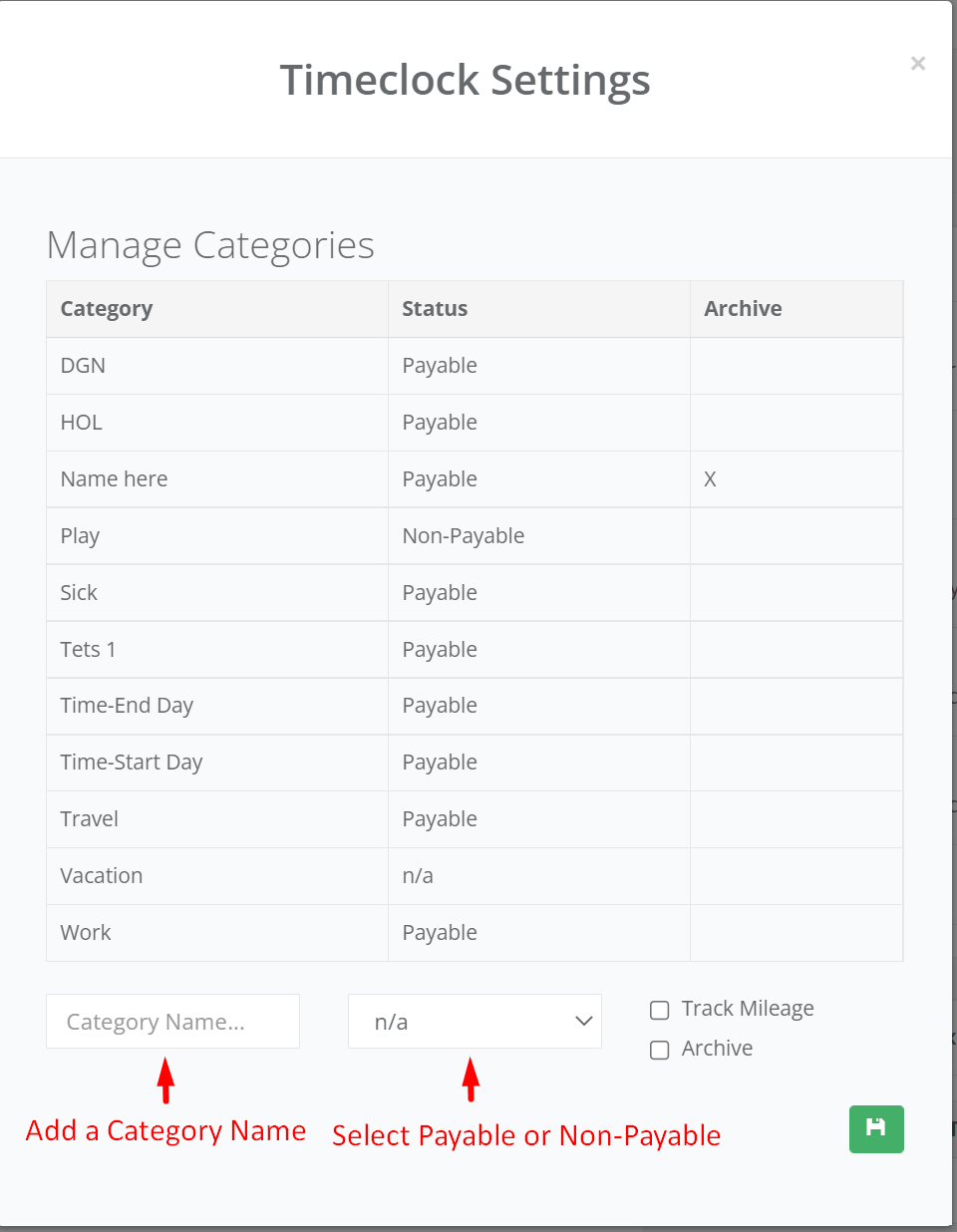Enable the Track Mileage checkbox
This screenshot has height=1232, width=957.
(659, 1011)
